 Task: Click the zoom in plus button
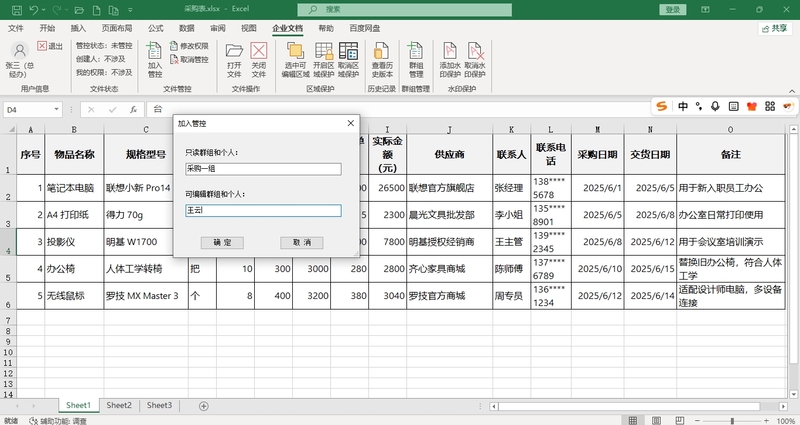(766, 421)
